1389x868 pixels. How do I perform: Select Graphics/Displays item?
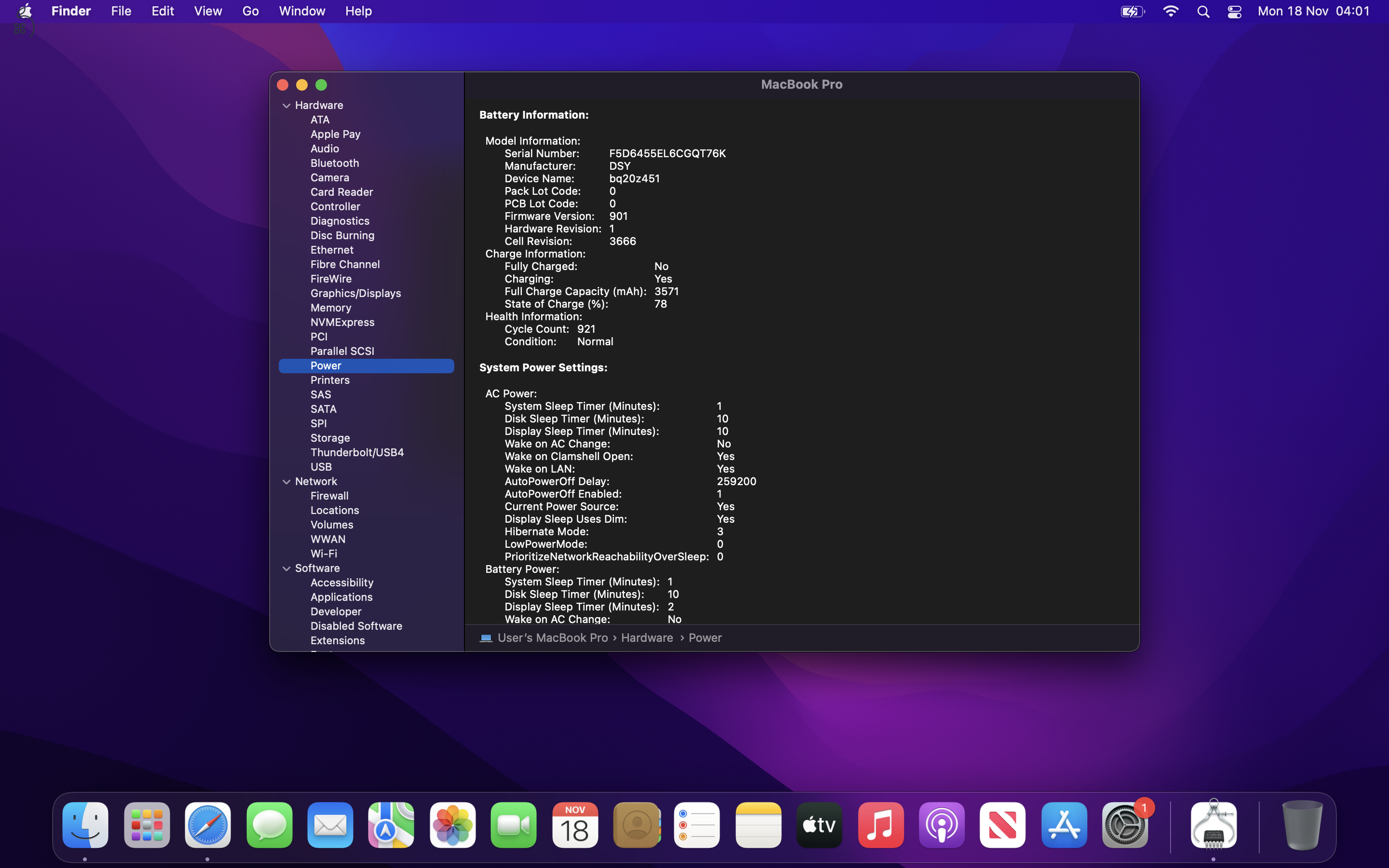[x=355, y=293]
